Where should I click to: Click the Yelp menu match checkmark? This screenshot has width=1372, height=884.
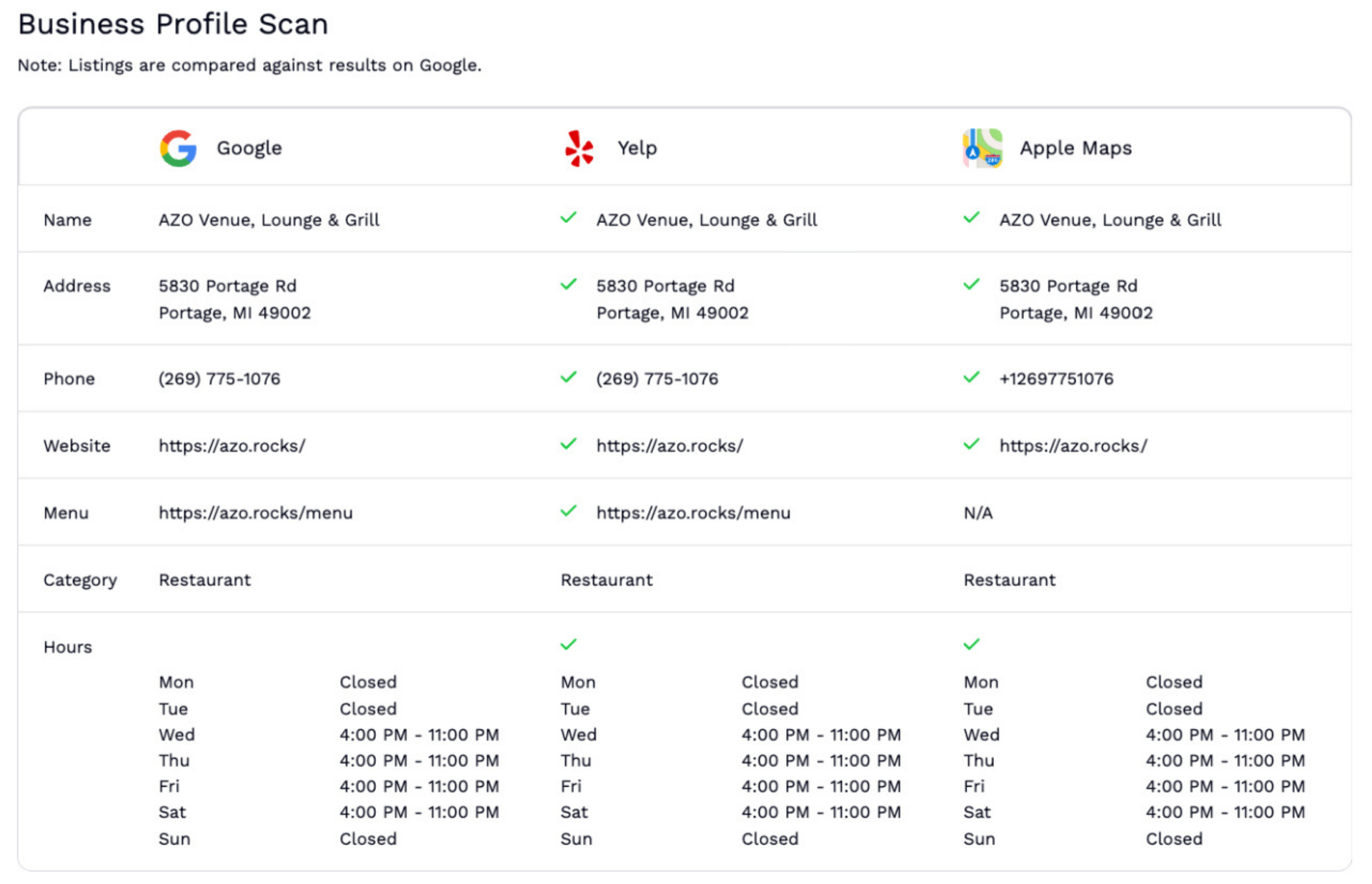(569, 511)
